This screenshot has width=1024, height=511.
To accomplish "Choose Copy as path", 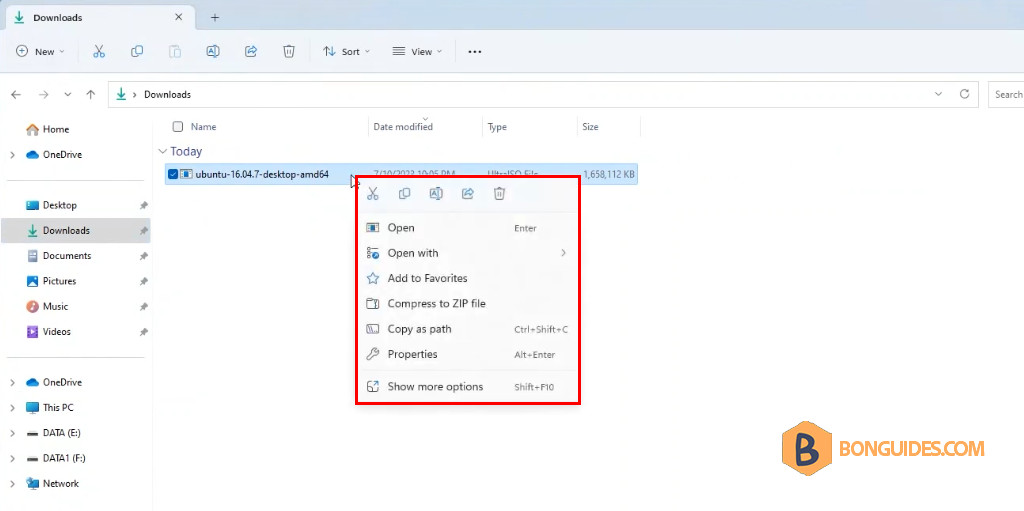I will click(468, 329).
